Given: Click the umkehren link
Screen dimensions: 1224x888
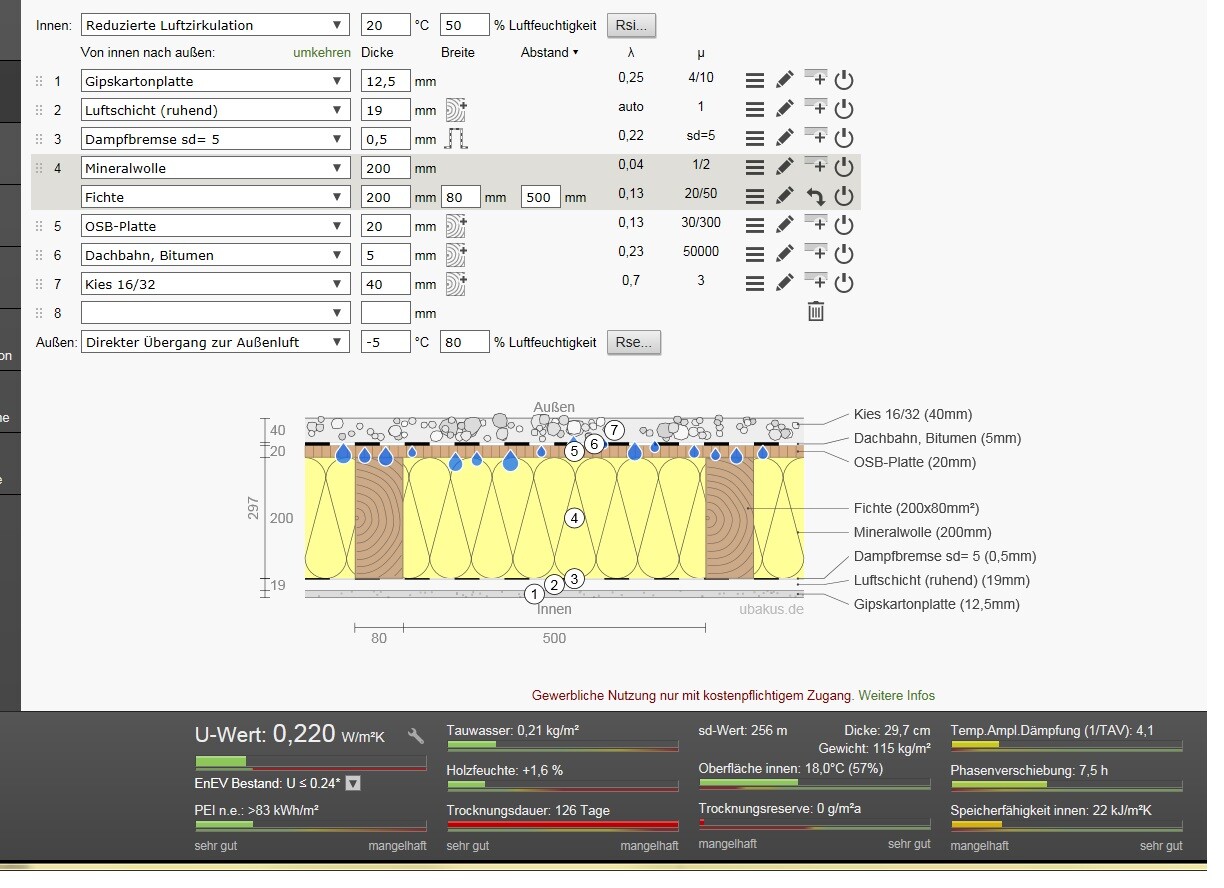Looking at the screenshot, I should click(x=321, y=52).
